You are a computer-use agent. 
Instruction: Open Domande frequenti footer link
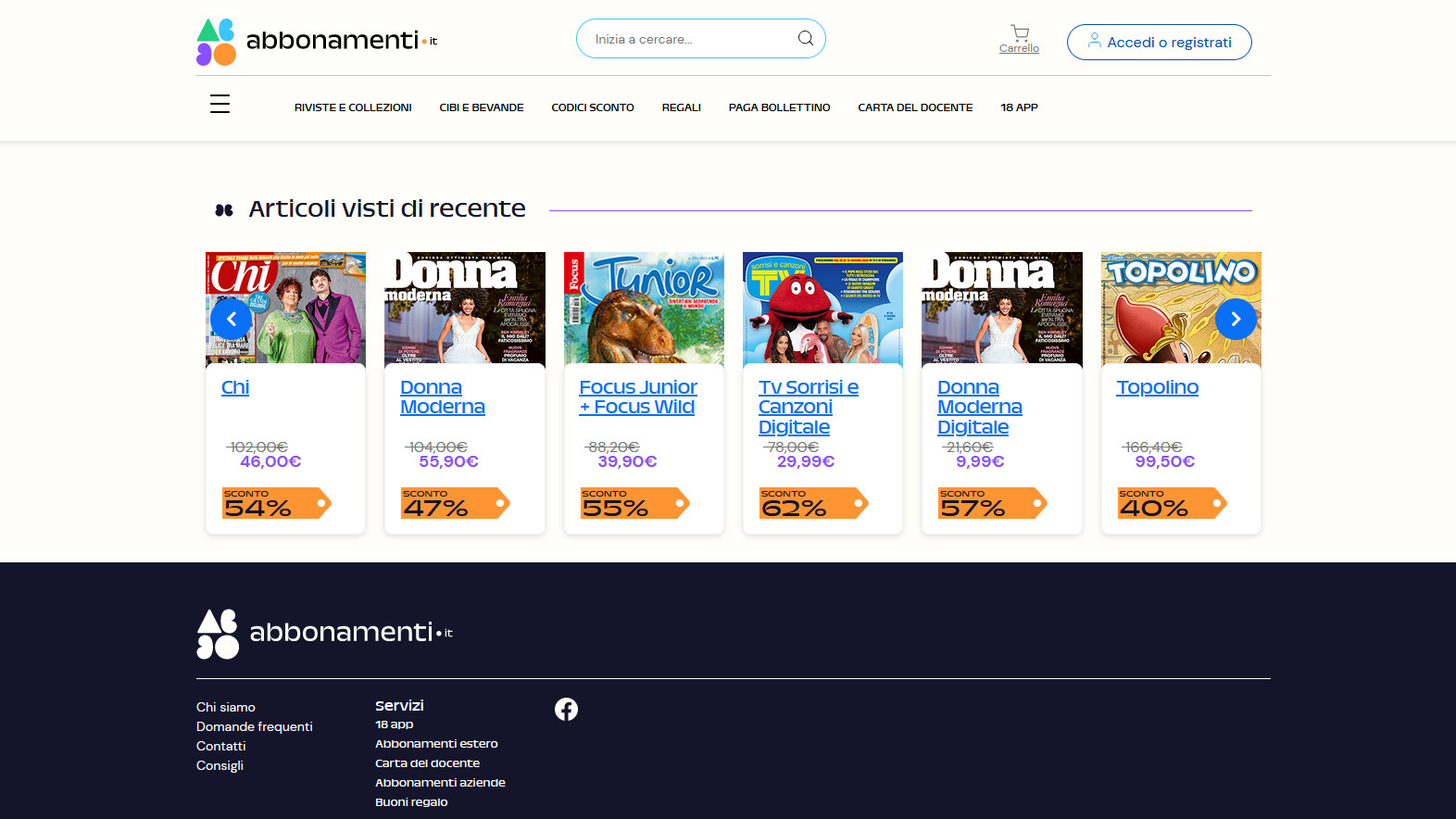(255, 726)
